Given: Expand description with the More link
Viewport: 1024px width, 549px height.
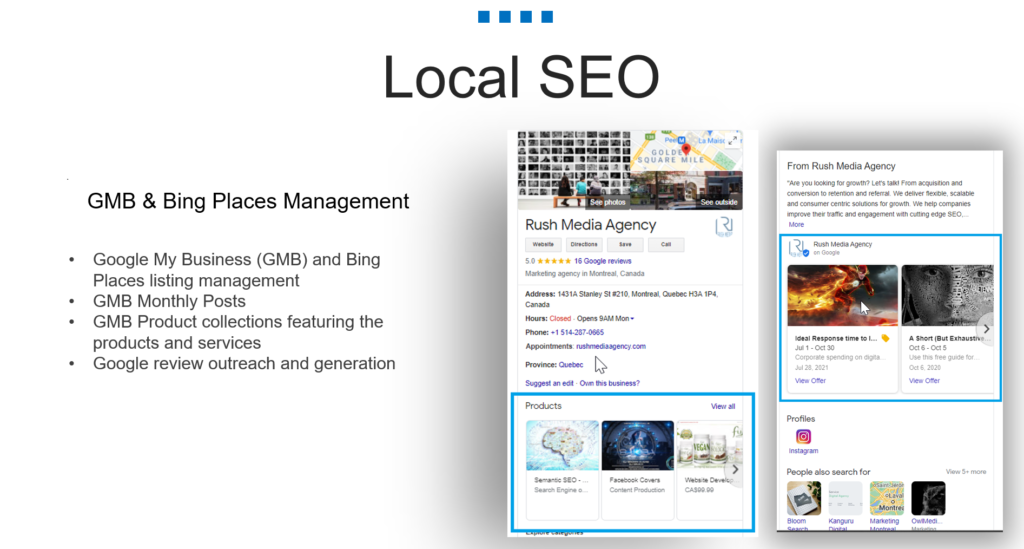Looking at the screenshot, I should pyautogui.click(x=796, y=224).
